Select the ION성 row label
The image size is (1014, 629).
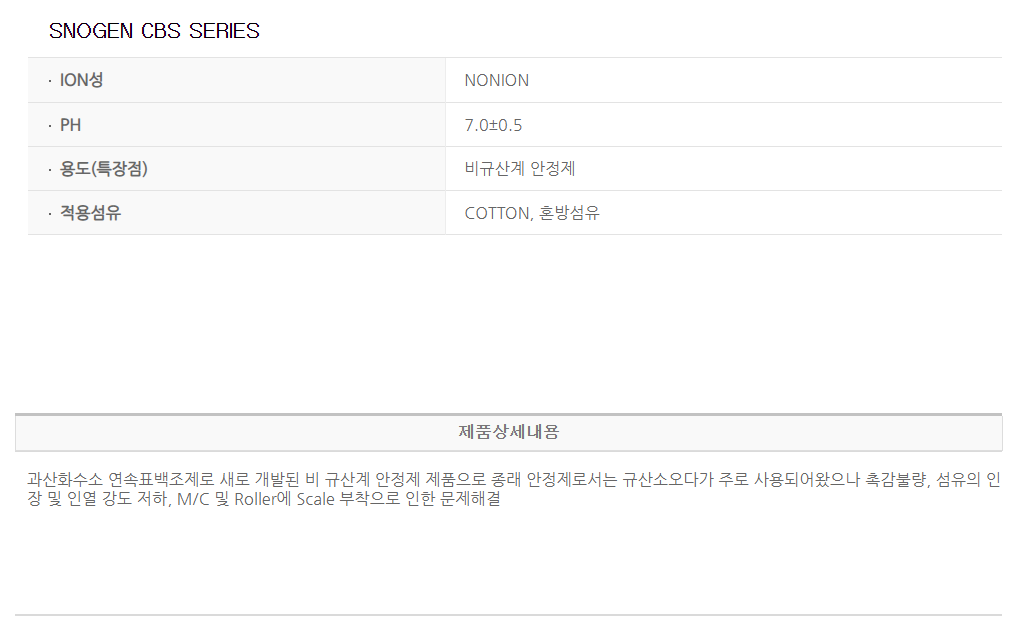tap(81, 80)
